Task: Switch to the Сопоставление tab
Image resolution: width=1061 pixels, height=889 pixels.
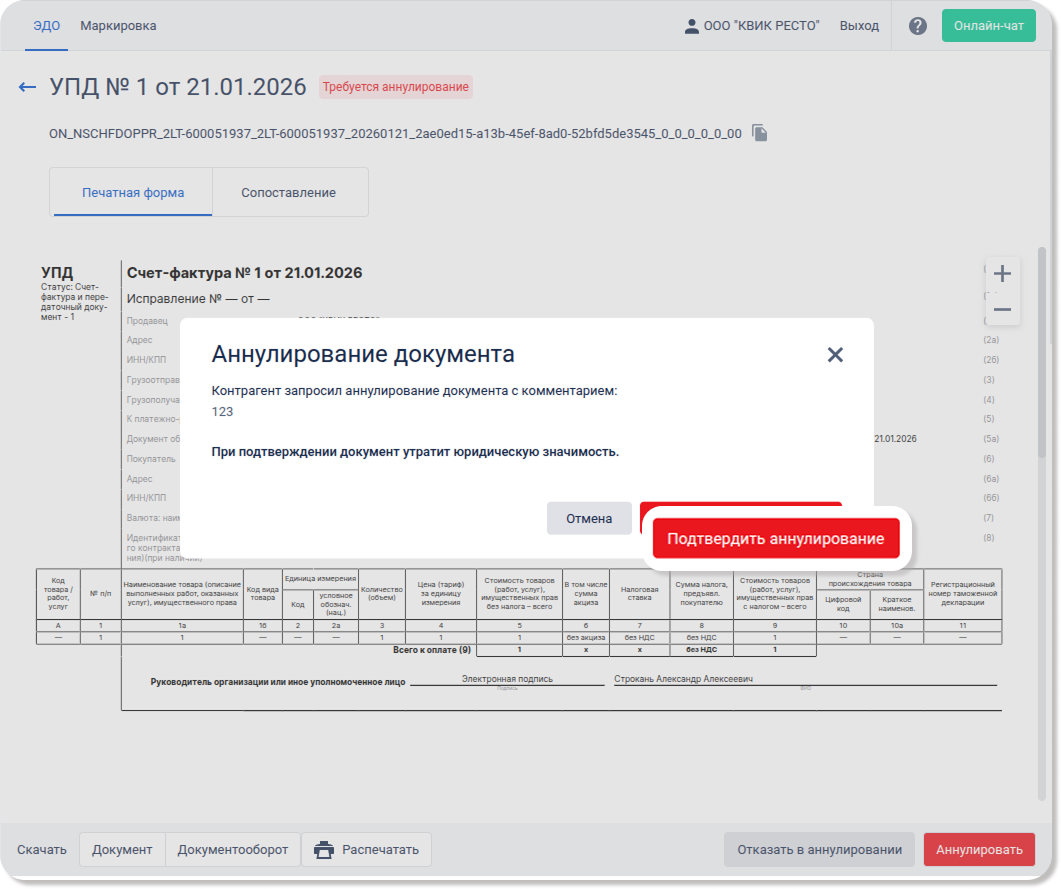Action: [288, 192]
